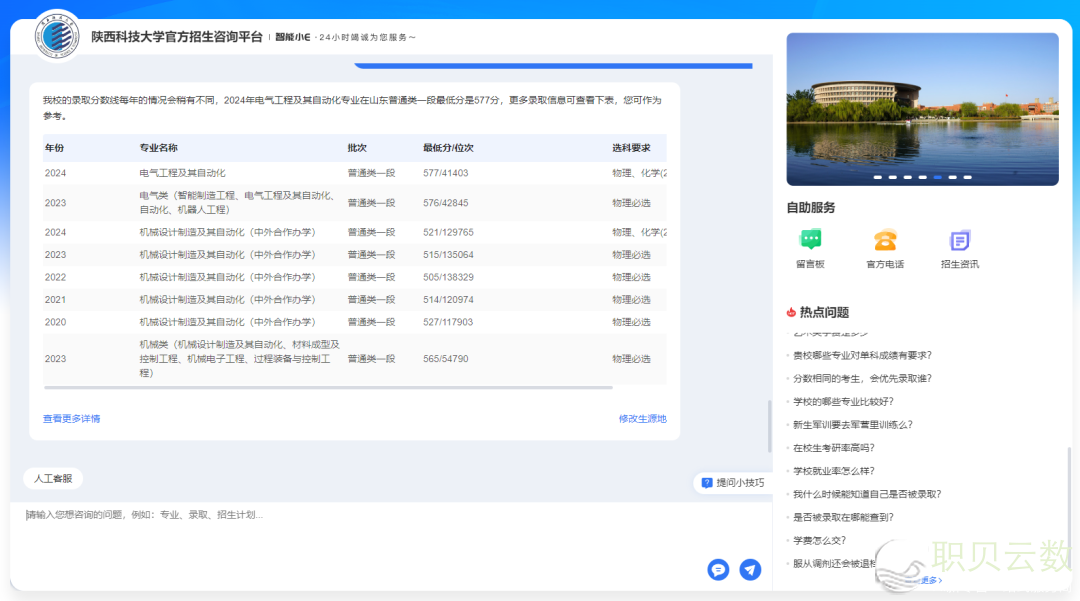Open the 留言板 message board icon
The width and height of the screenshot is (1080, 601).
(811, 240)
